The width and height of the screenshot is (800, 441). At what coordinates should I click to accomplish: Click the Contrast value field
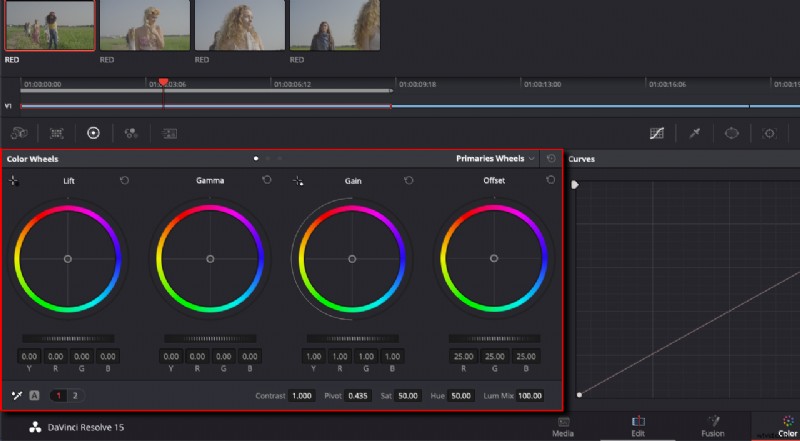tap(301, 396)
